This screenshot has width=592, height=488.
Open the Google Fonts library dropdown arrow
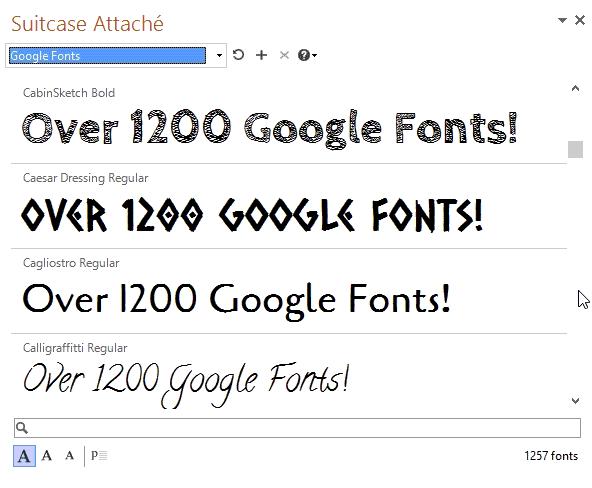tap(219, 55)
